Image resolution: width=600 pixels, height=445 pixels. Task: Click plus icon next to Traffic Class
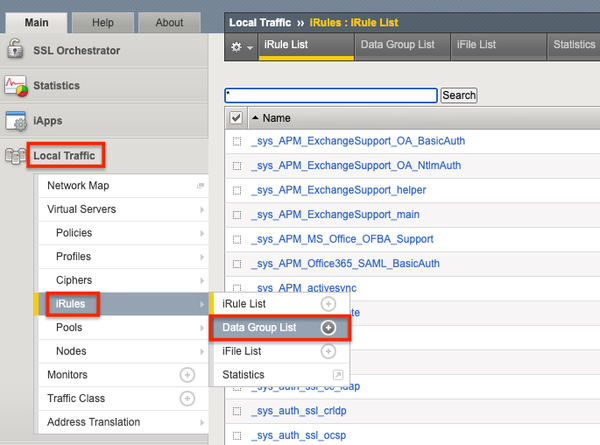point(186,399)
